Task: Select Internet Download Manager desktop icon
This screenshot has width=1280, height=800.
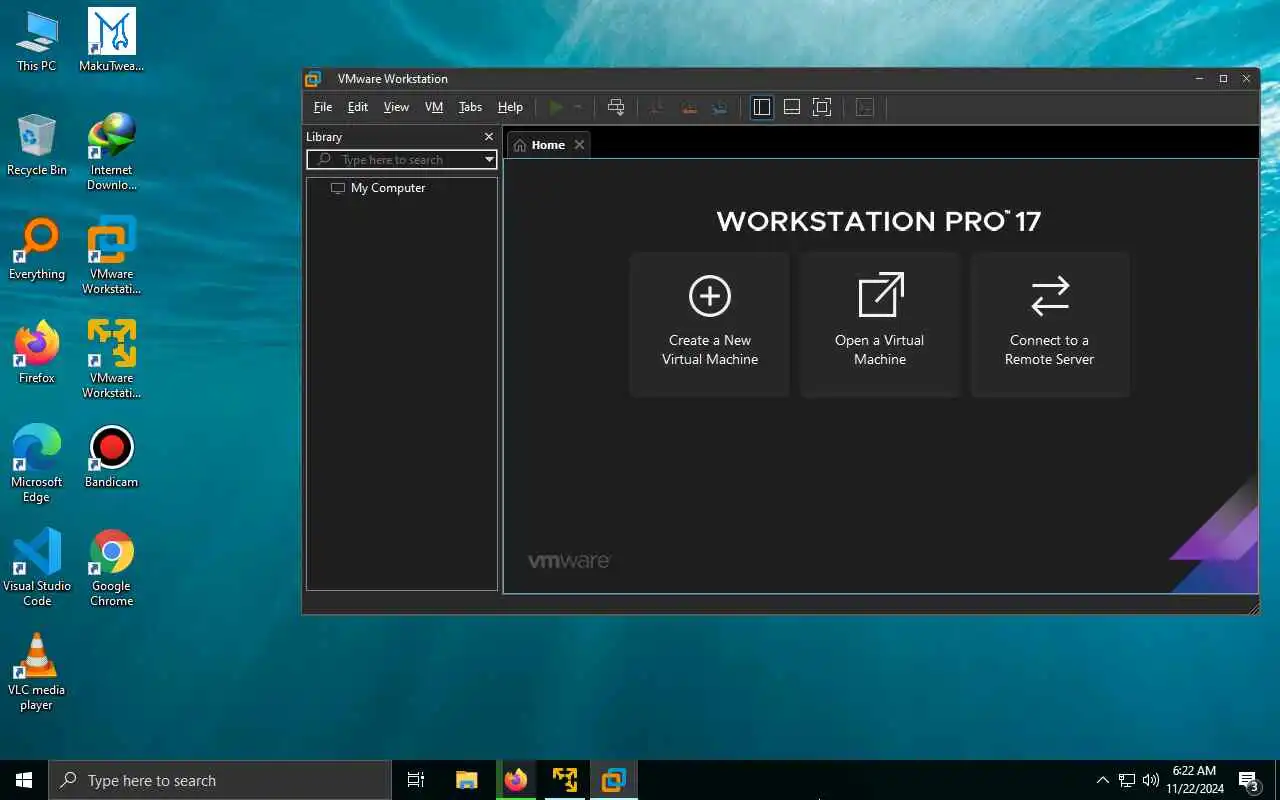Action: coord(112,152)
